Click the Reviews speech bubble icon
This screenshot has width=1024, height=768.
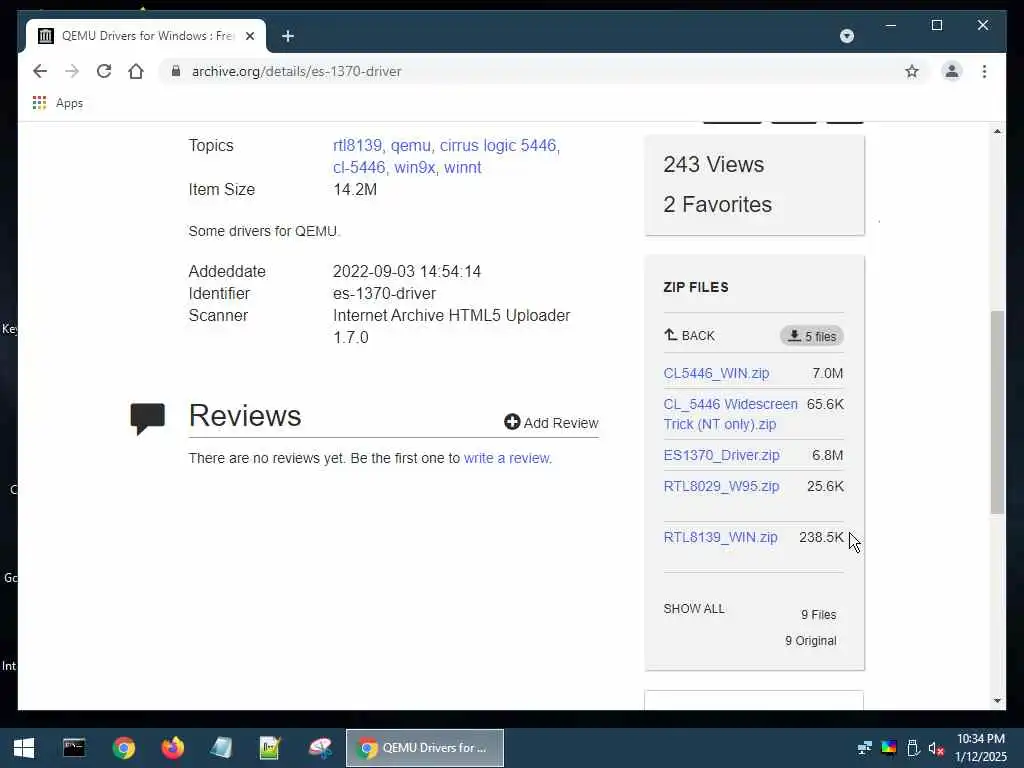(148, 418)
